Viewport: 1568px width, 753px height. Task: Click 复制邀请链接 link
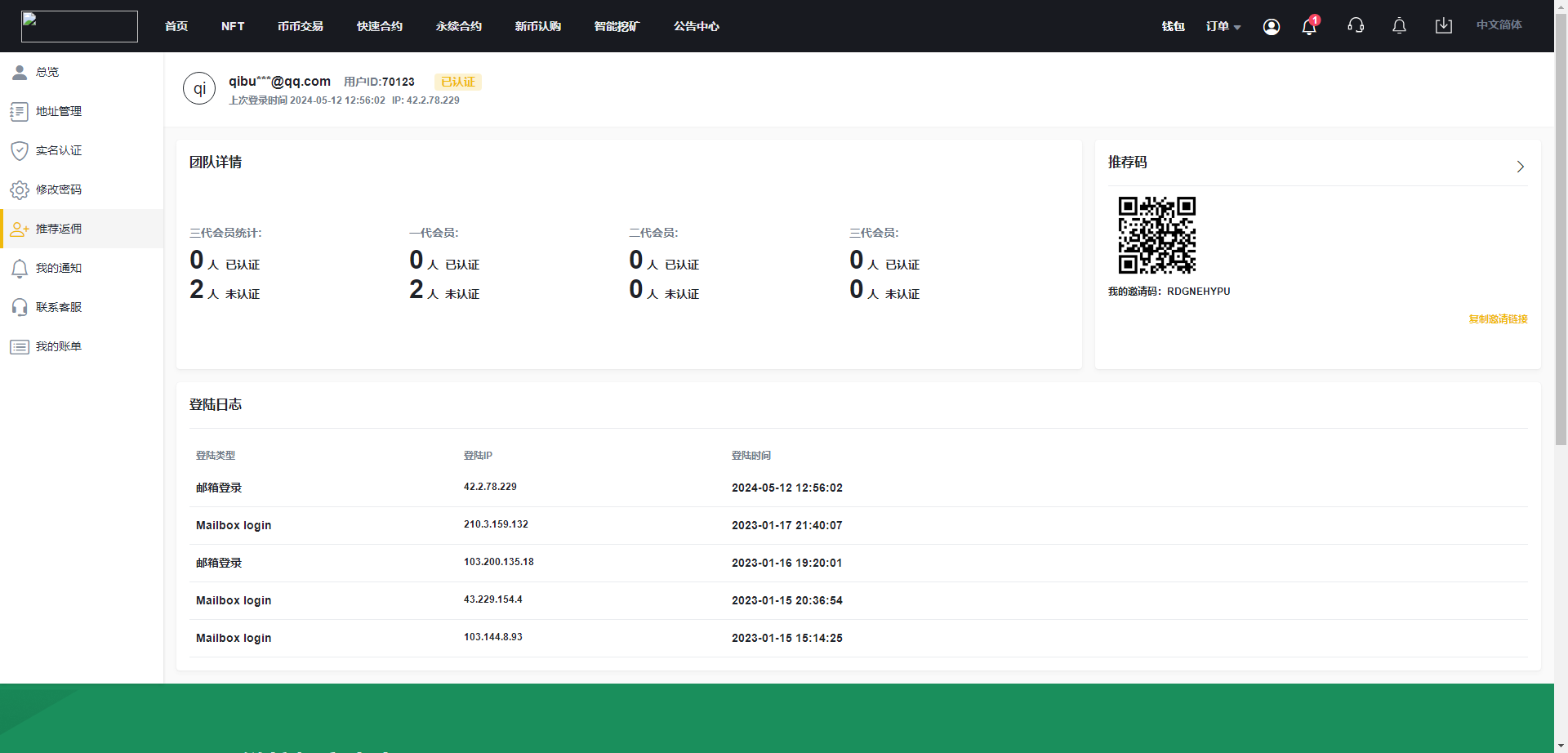click(1498, 319)
